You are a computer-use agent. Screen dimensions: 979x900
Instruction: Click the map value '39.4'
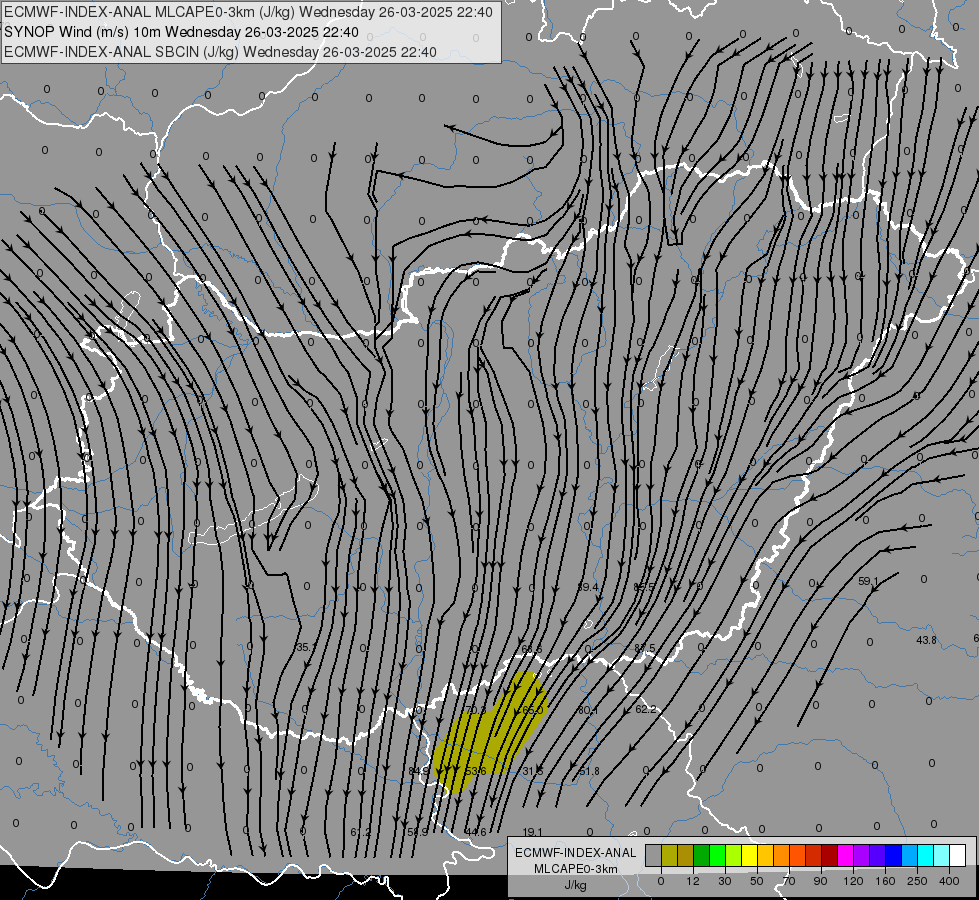(x=588, y=587)
